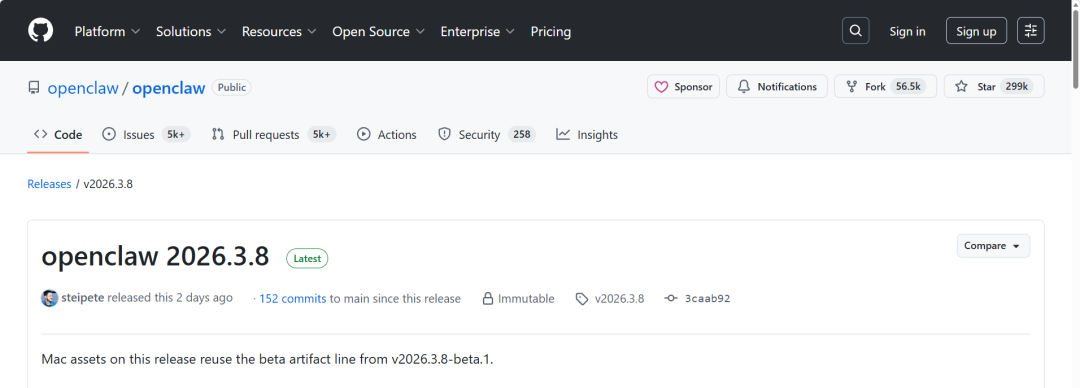The height and width of the screenshot is (388, 1080).
Task: Expand the Solutions menu
Action: 191,31
